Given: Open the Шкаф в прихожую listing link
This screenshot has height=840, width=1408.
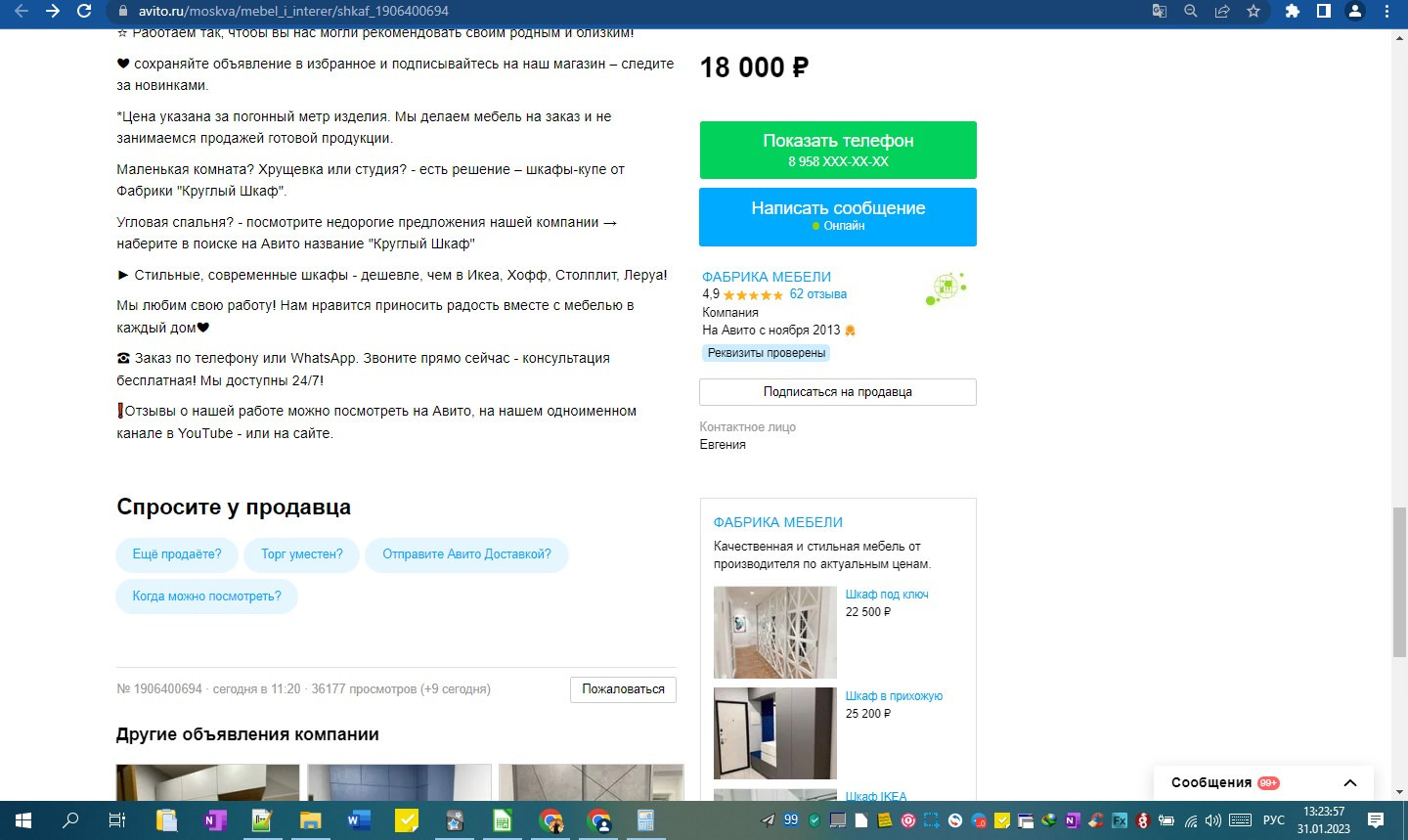Looking at the screenshot, I should click(894, 696).
